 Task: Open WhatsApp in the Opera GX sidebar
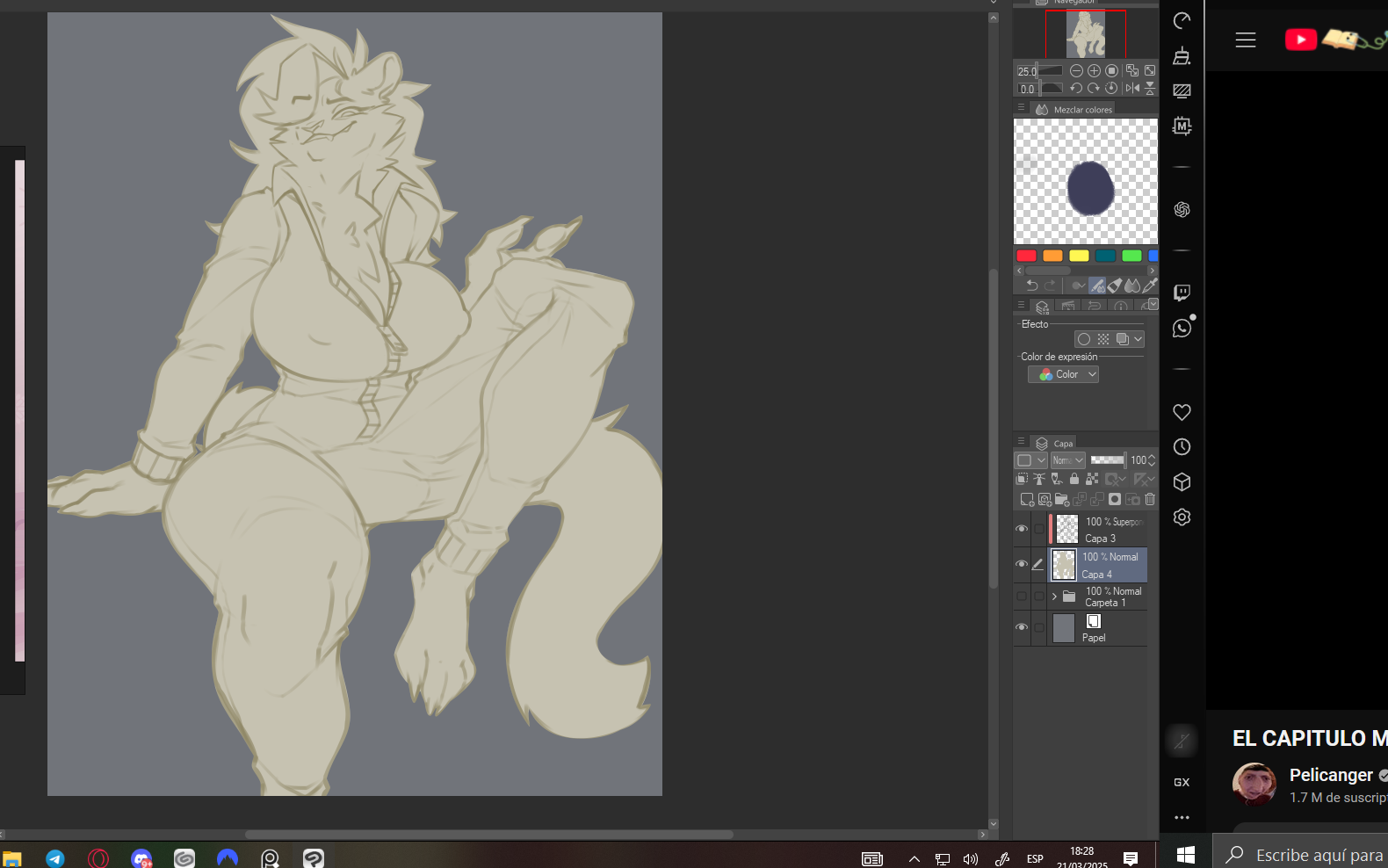pyautogui.click(x=1182, y=329)
